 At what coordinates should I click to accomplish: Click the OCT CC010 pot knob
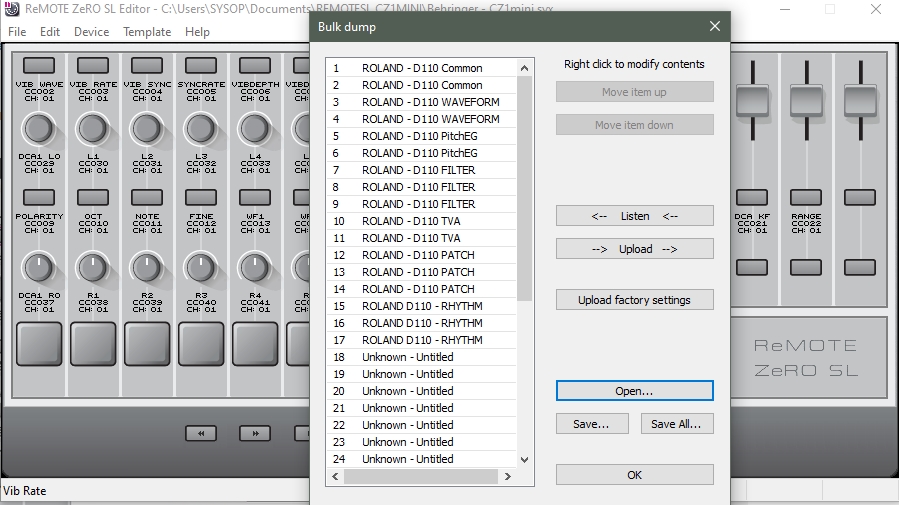pos(93,267)
